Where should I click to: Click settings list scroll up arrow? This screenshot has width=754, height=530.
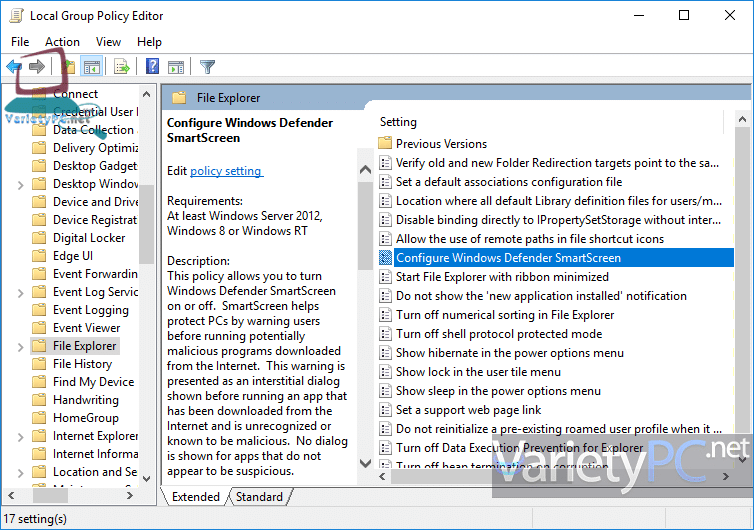pyautogui.click(x=742, y=119)
